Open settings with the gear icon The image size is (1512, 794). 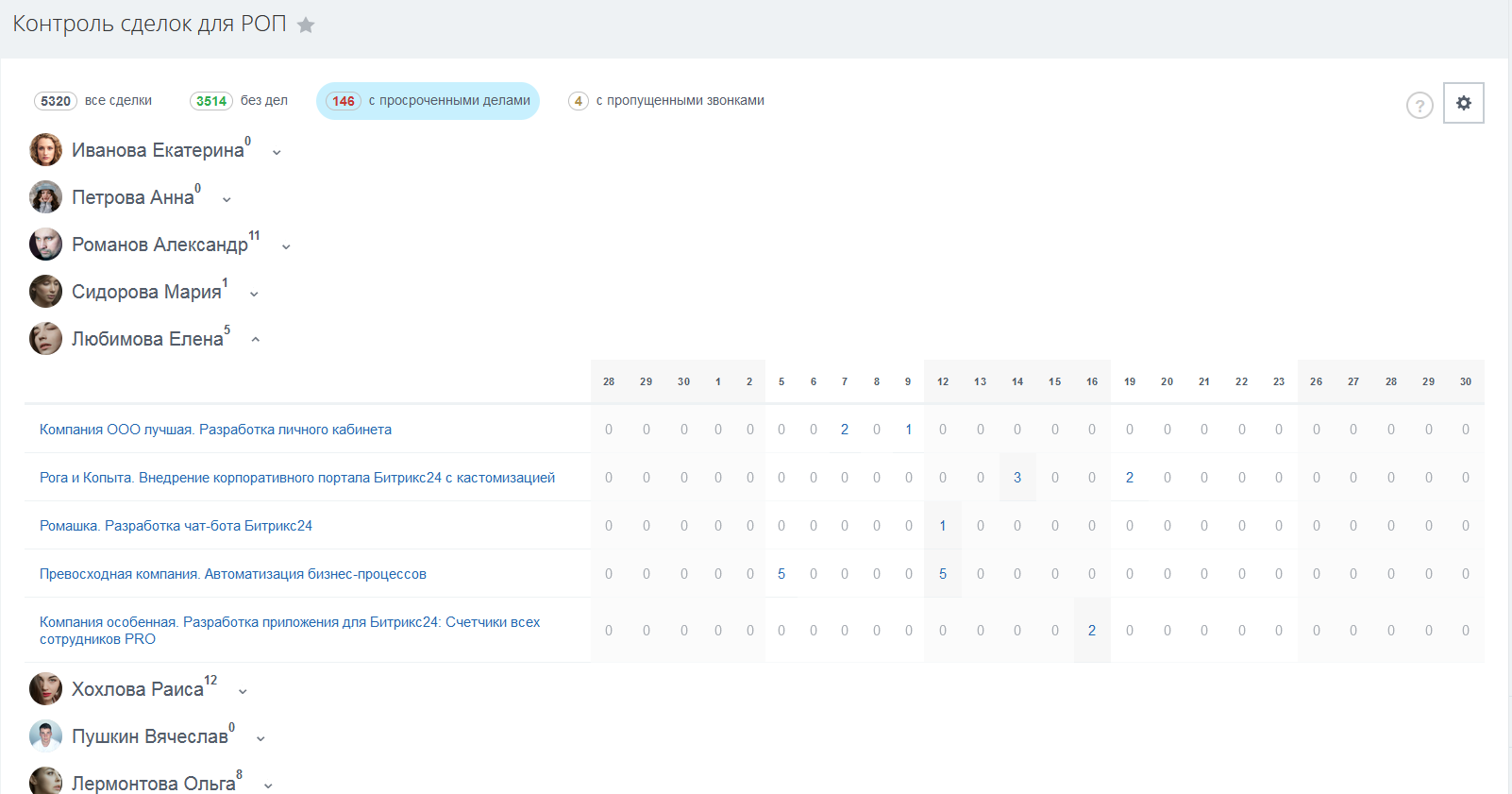[1463, 103]
